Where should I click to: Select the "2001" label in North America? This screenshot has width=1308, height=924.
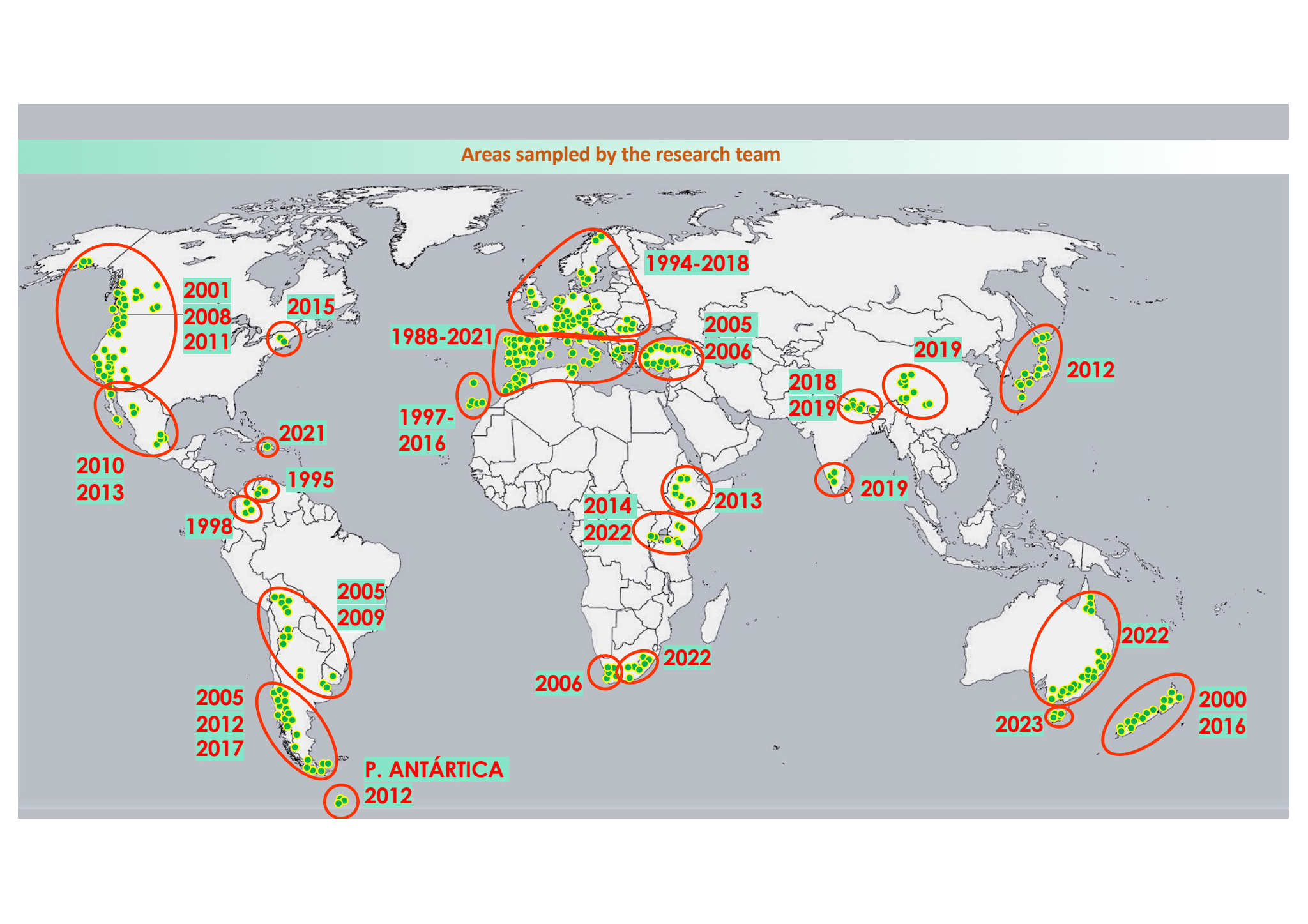click(207, 290)
